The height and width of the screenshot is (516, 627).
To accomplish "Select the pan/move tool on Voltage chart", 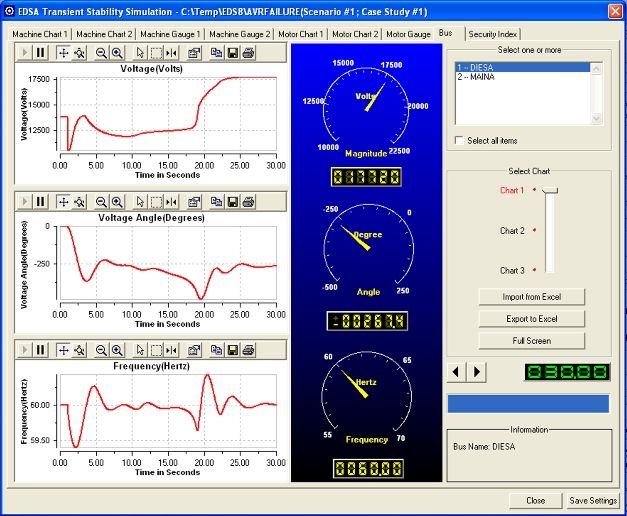I will click(64, 53).
